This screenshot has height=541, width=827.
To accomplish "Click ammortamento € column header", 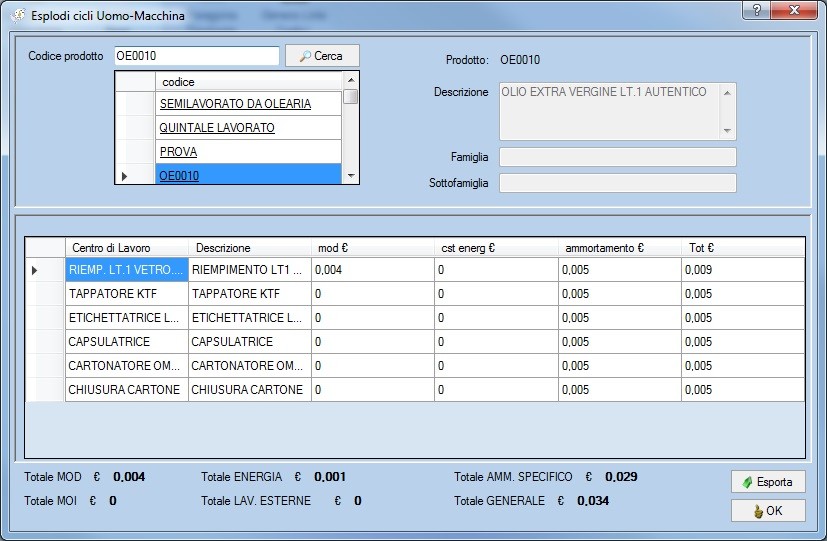I will (620, 248).
